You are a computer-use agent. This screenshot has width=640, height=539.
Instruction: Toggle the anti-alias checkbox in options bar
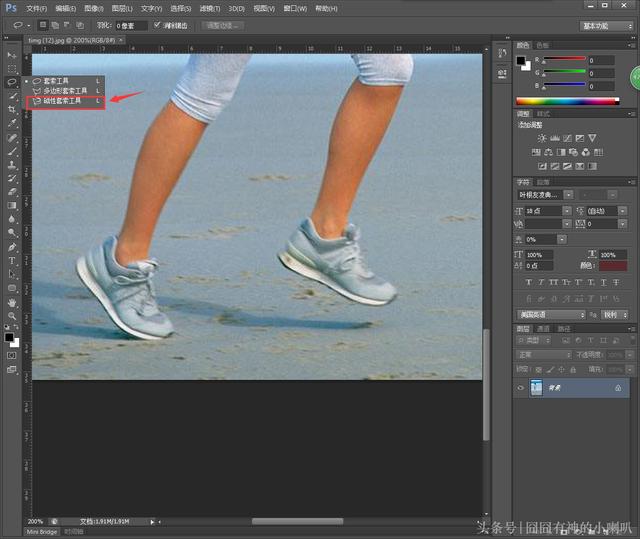(x=158, y=24)
